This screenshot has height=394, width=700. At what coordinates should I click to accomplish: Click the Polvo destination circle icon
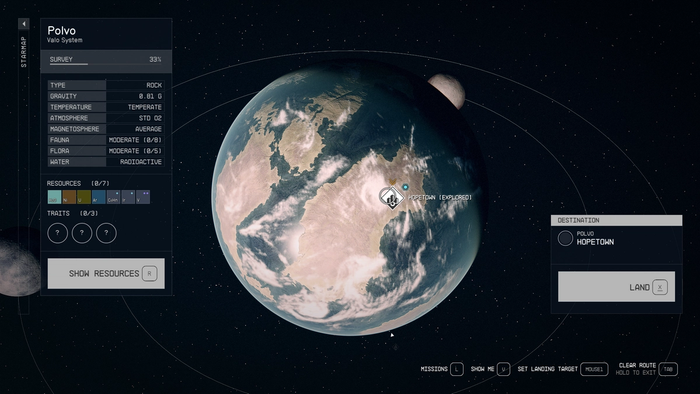565,238
